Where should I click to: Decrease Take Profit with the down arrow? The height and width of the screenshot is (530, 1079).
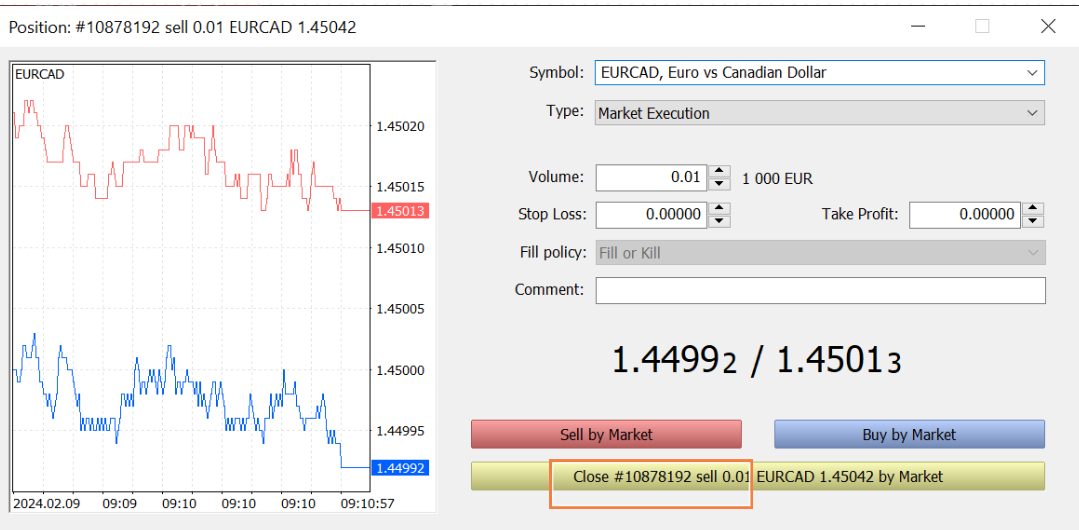pos(1033,221)
